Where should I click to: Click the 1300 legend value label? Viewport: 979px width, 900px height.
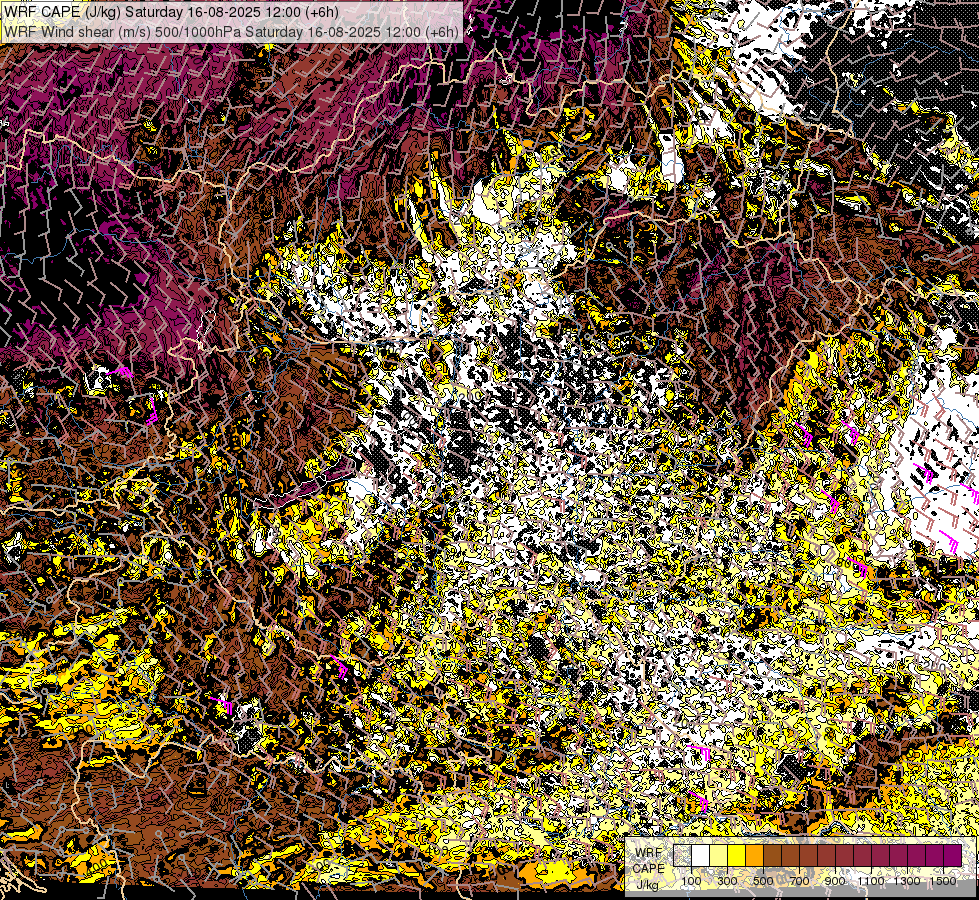point(907,881)
